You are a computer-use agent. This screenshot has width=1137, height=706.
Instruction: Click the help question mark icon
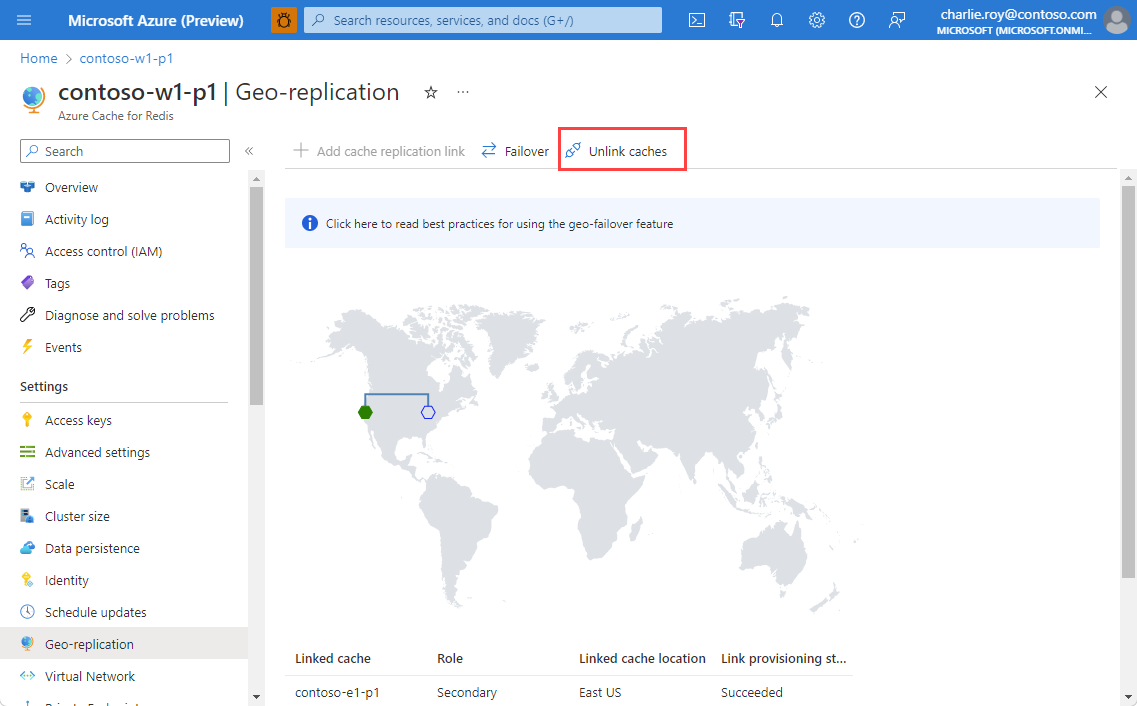point(857,20)
